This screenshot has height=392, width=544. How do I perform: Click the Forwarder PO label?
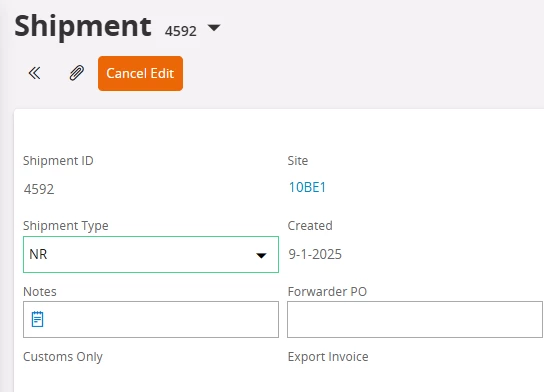(x=327, y=291)
